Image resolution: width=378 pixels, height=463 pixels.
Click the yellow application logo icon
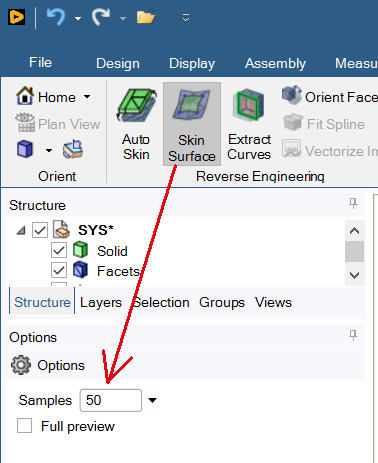16,17
